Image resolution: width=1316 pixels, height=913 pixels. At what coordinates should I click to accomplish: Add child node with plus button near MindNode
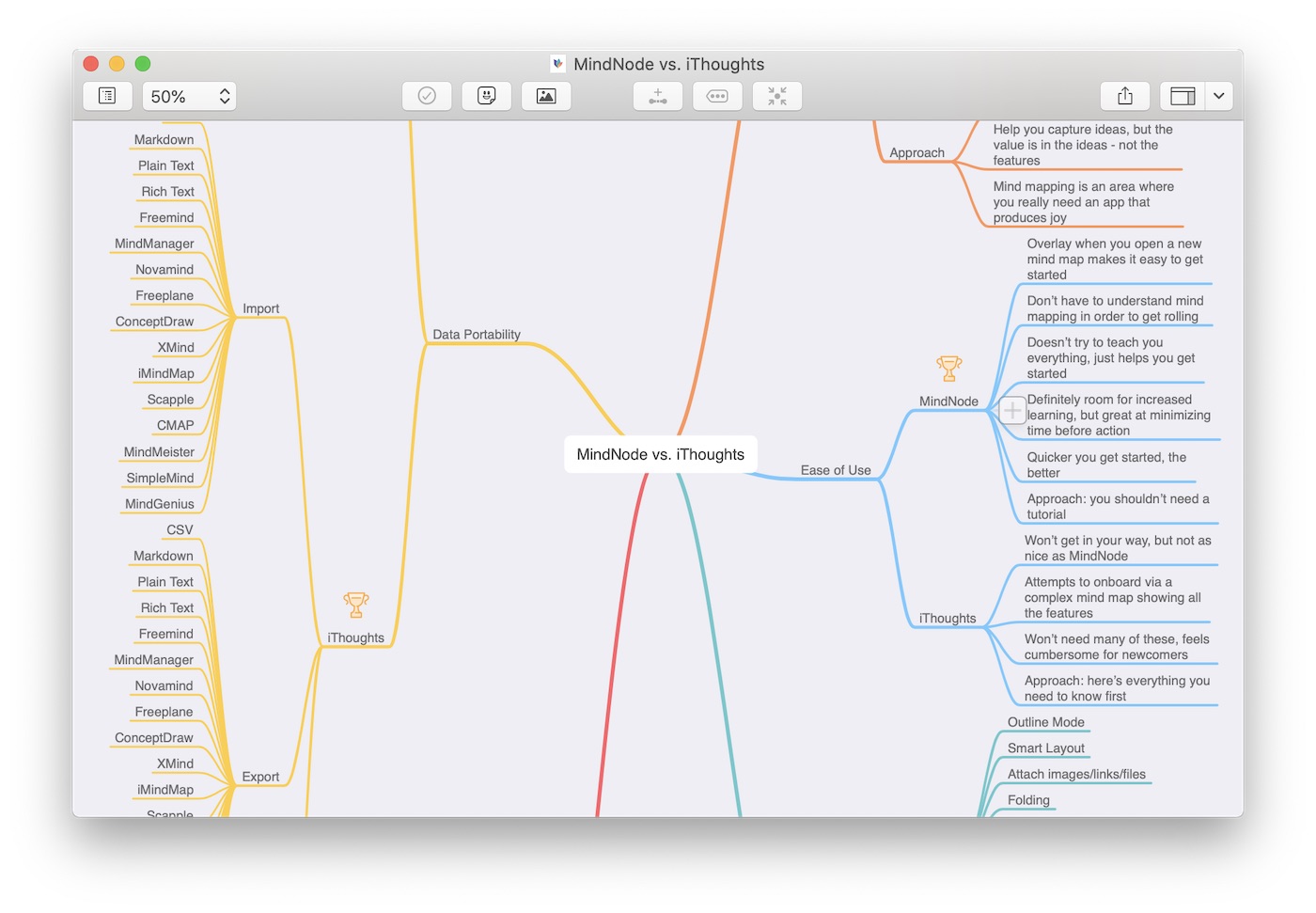click(1012, 411)
